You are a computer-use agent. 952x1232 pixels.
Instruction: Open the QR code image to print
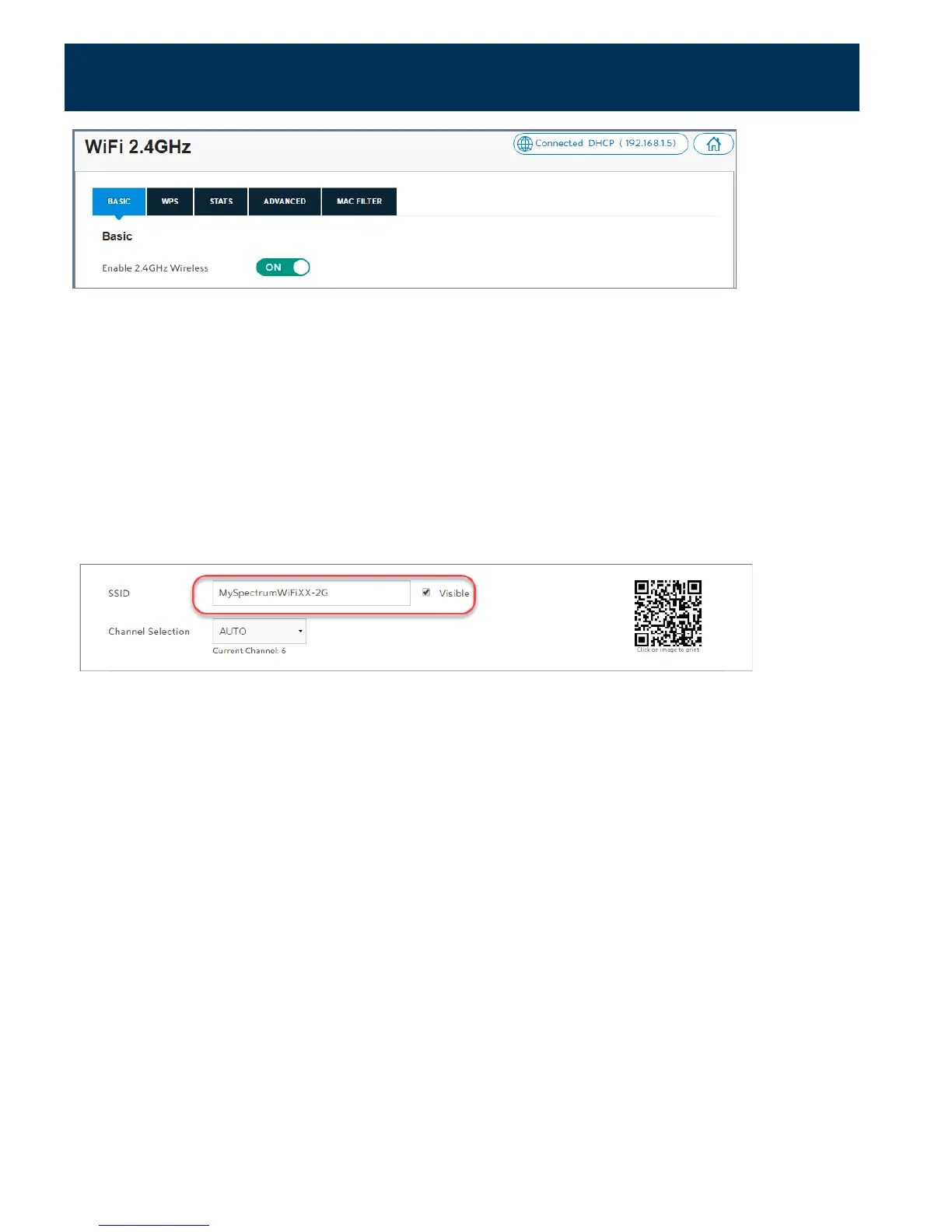point(668,613)
